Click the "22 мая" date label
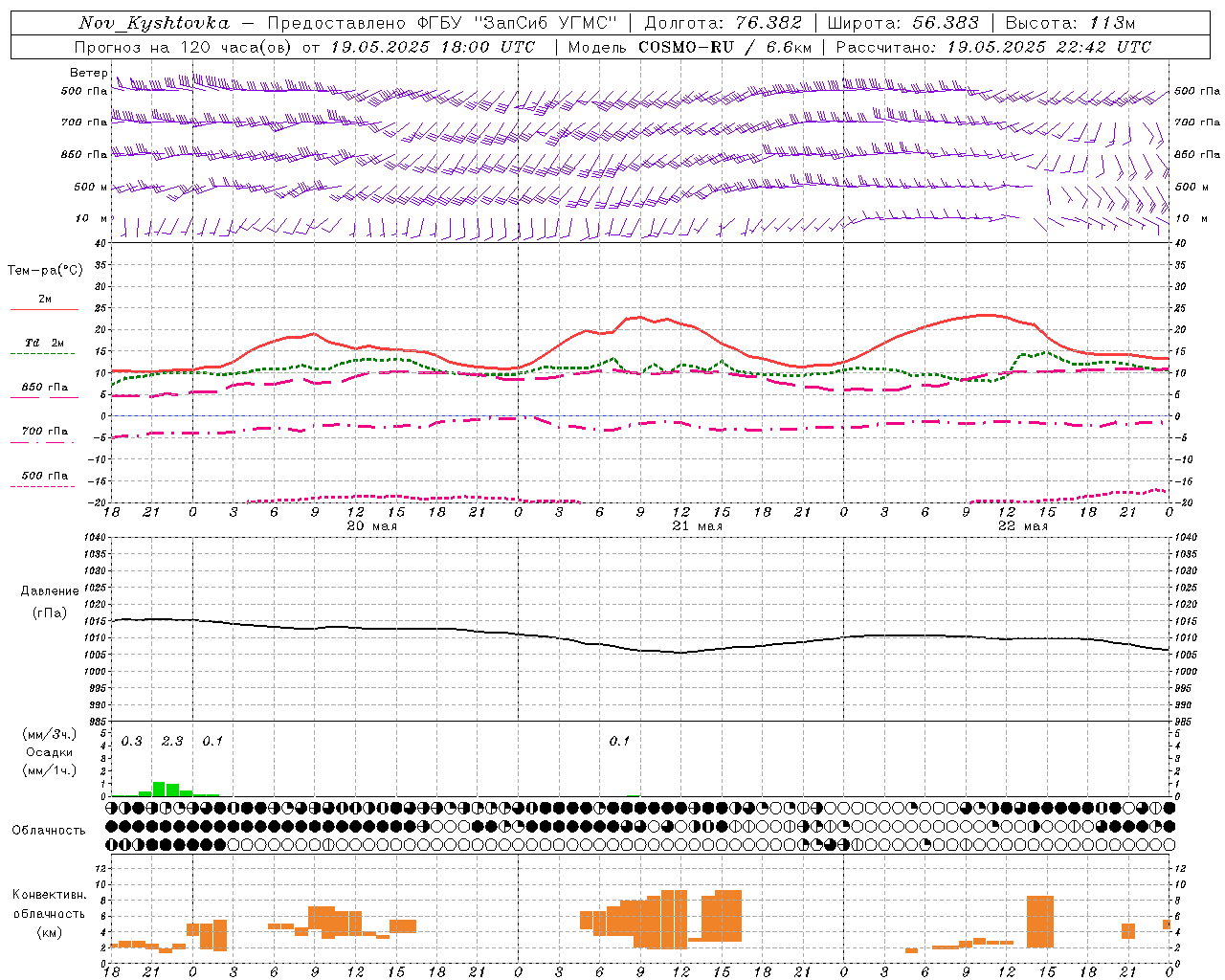This screenshot has width=1225, height=980. coord(1022,526)
